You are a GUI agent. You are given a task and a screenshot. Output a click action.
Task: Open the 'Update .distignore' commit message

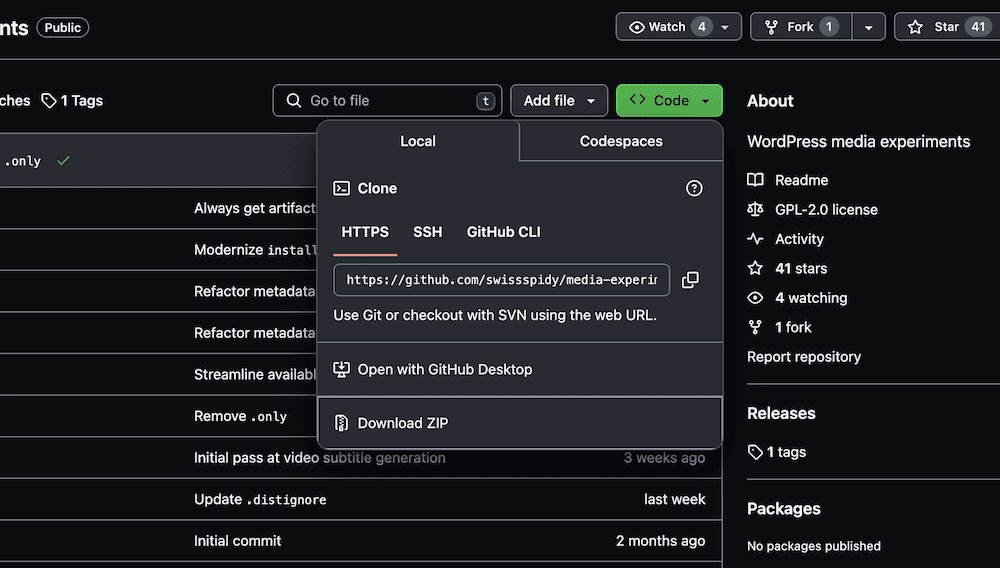260,499
